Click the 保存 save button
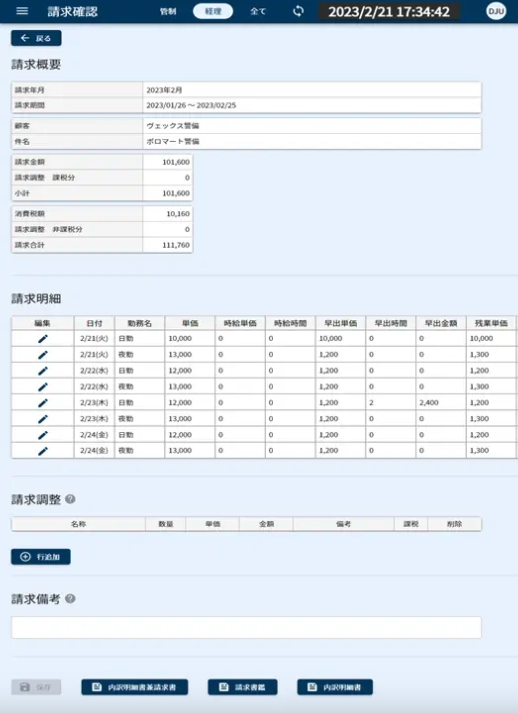 click(x=36, y=687)
